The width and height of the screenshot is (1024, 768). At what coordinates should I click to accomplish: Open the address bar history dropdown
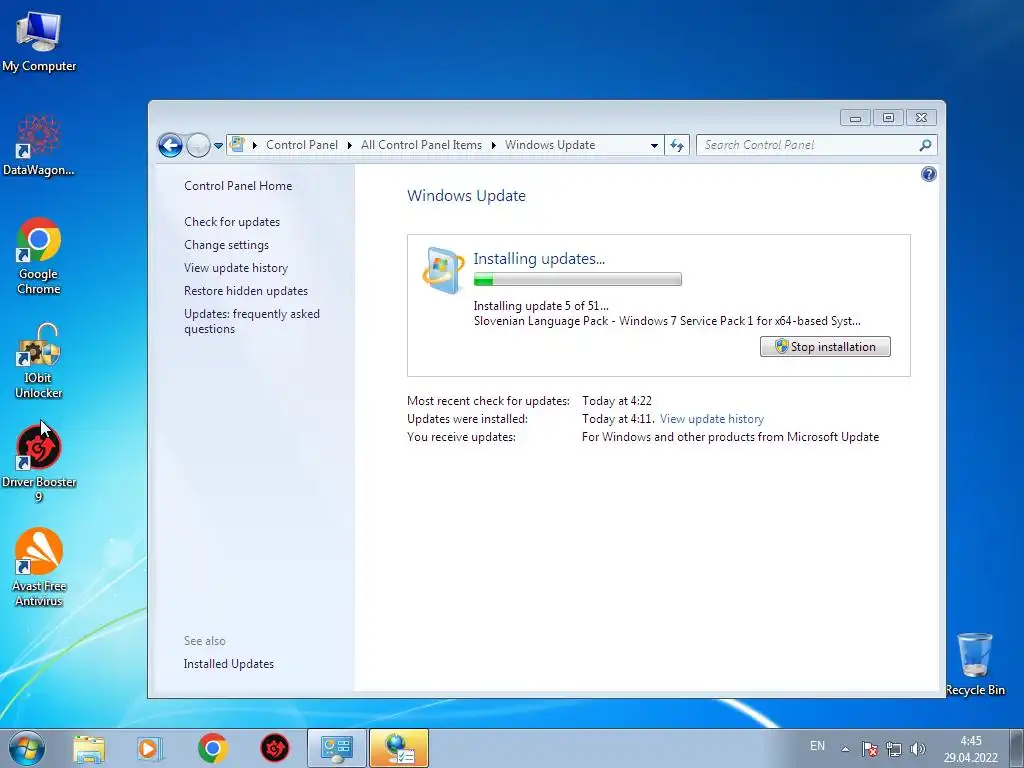click(654, 146)
